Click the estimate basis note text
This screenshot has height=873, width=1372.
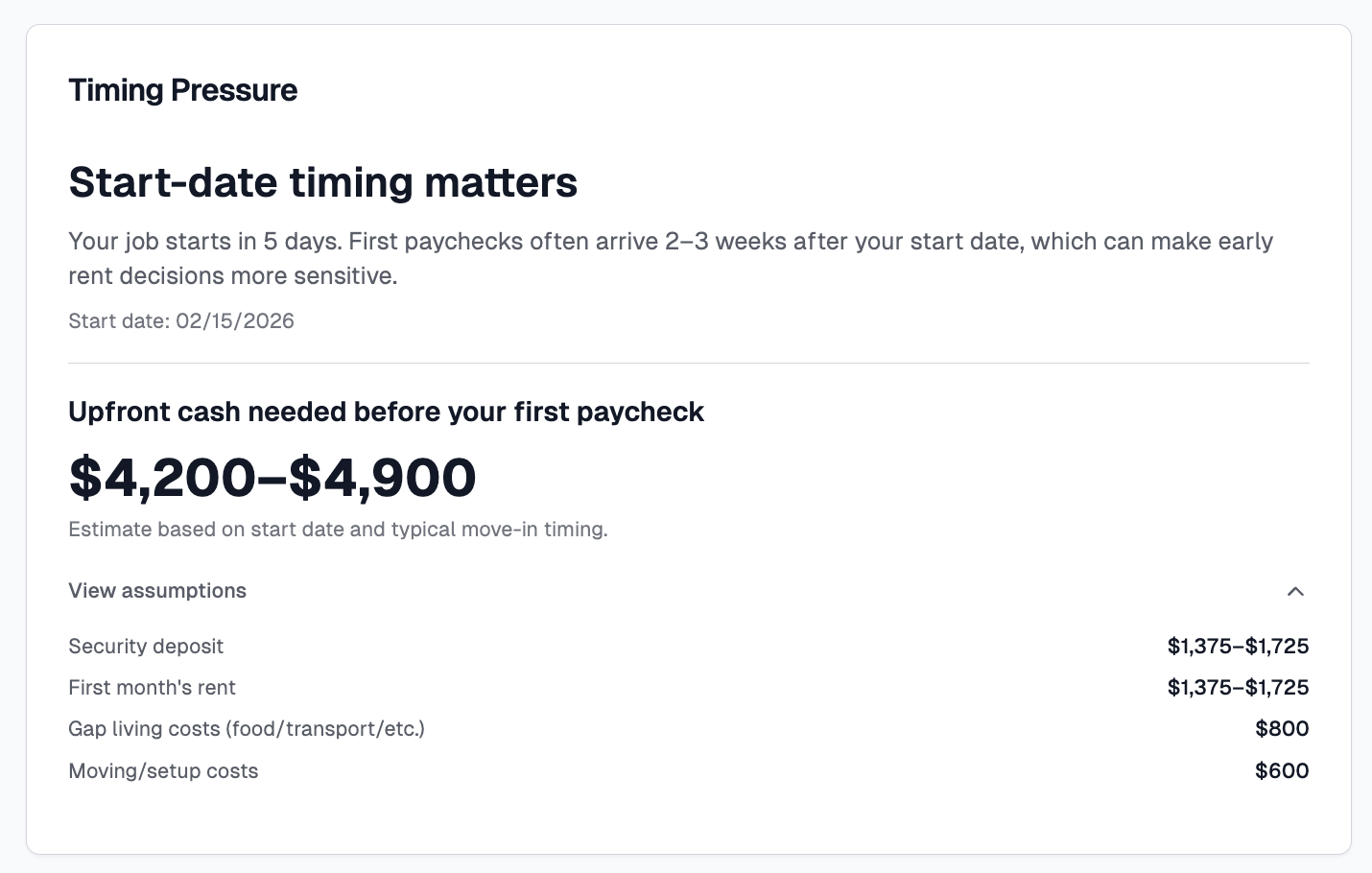coord(338,530)
